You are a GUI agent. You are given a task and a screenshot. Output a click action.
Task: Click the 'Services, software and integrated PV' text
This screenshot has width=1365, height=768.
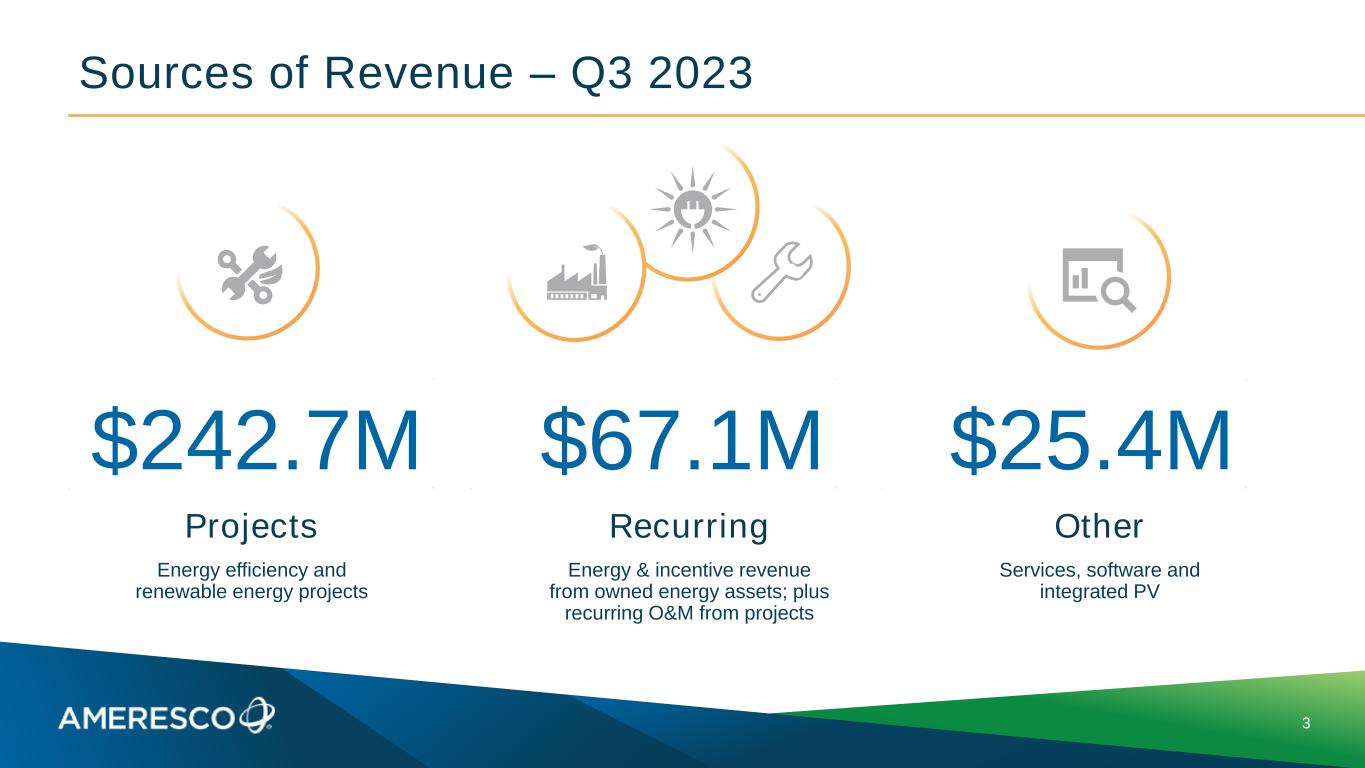click(1099, 581)
